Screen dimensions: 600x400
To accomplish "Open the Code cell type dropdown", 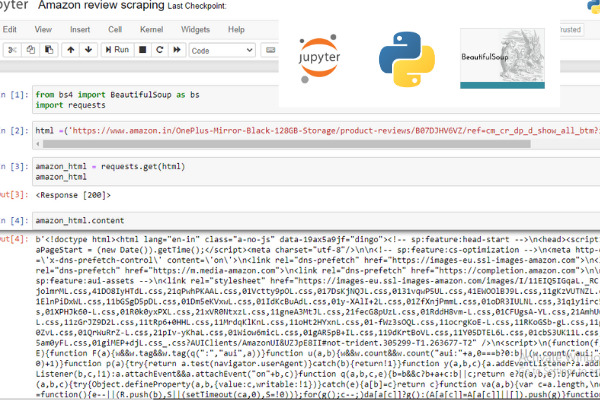I will pyautogui.click(x=222, y=51).
